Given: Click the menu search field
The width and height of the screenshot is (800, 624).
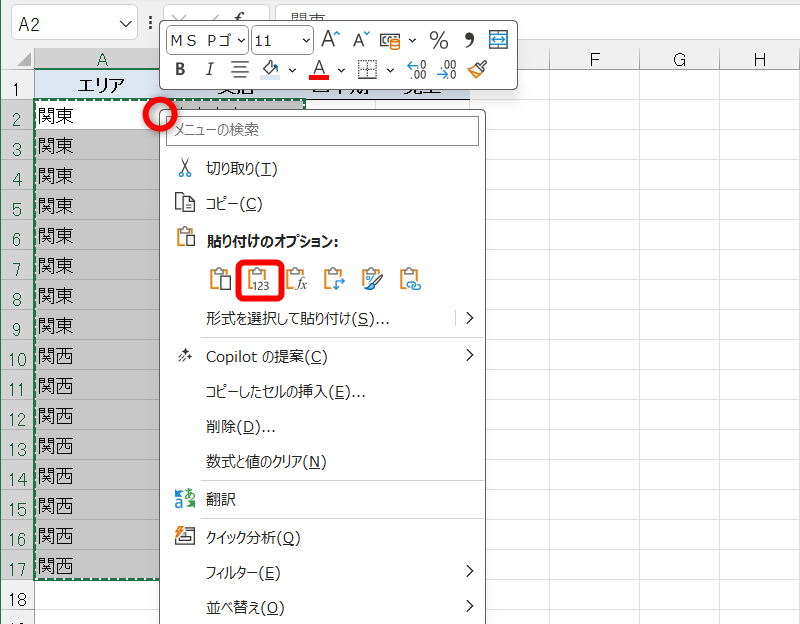Looking at the screenshot, I should point(322,130).
